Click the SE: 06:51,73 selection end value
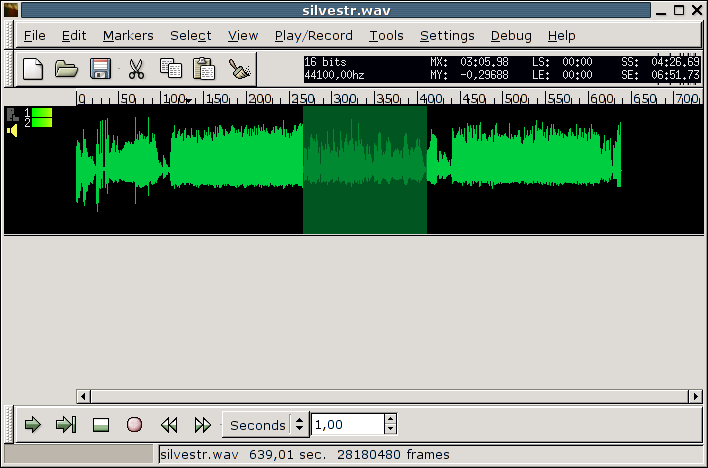Screen dimensions: 708x468 661,75
